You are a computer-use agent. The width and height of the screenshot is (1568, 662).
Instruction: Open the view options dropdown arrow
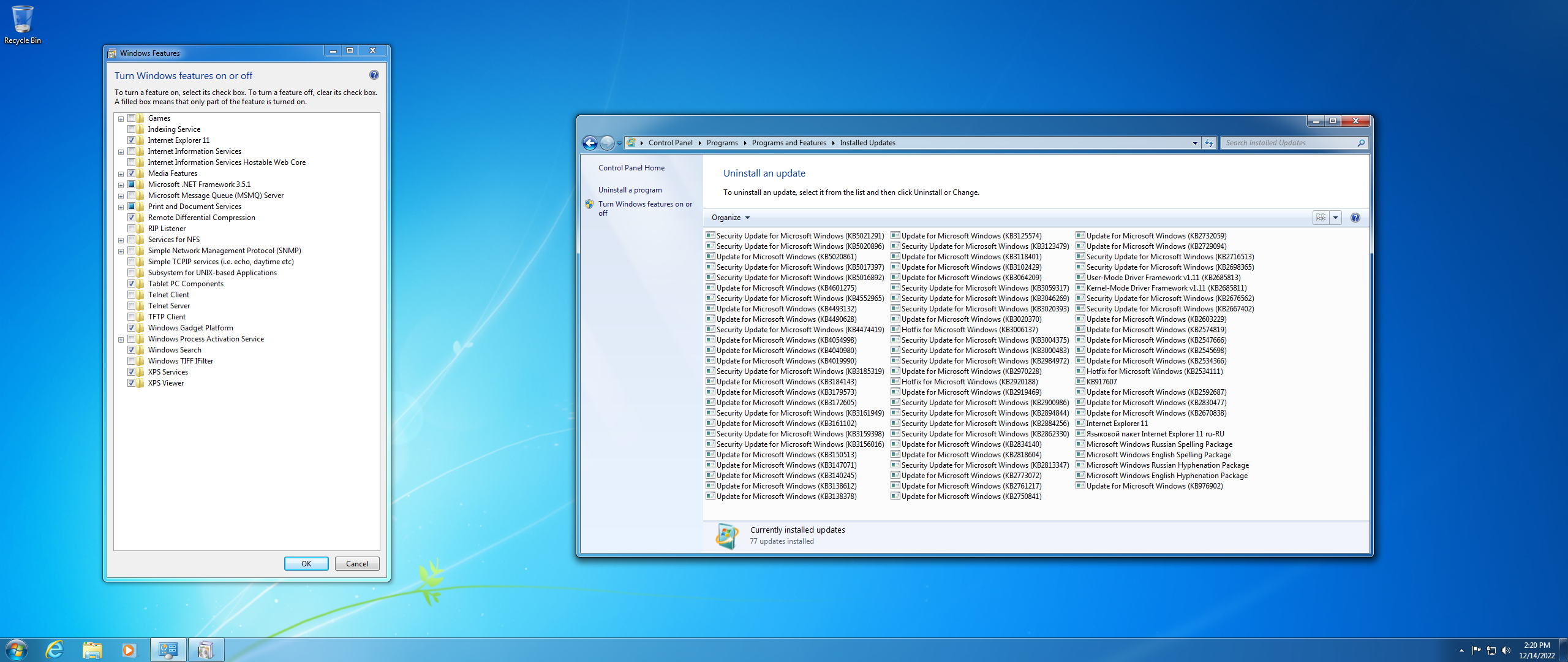(x=1336, y=218)
